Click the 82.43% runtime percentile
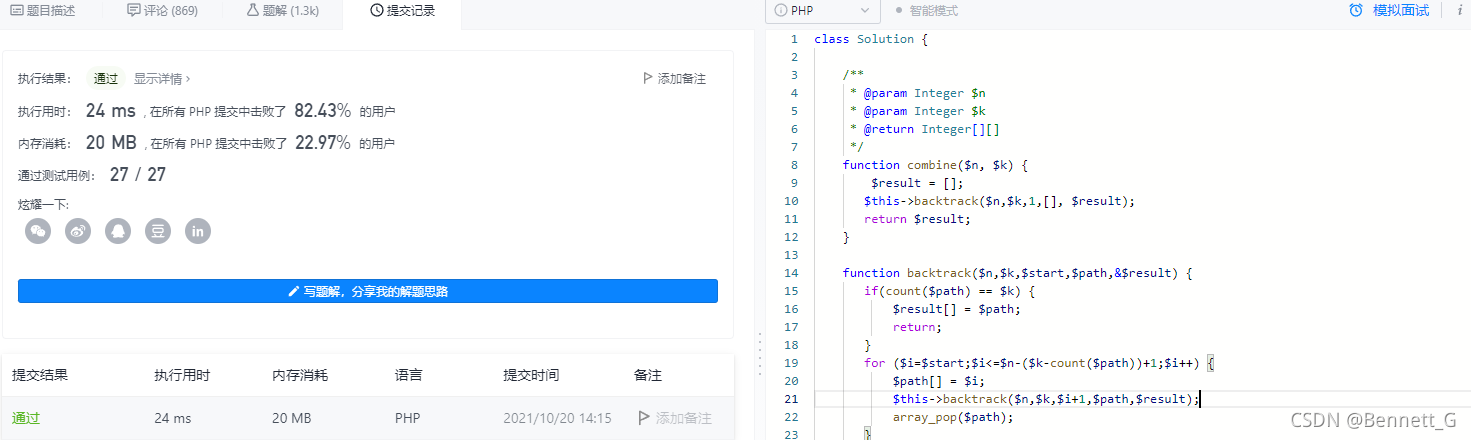 tap(322, 111)
